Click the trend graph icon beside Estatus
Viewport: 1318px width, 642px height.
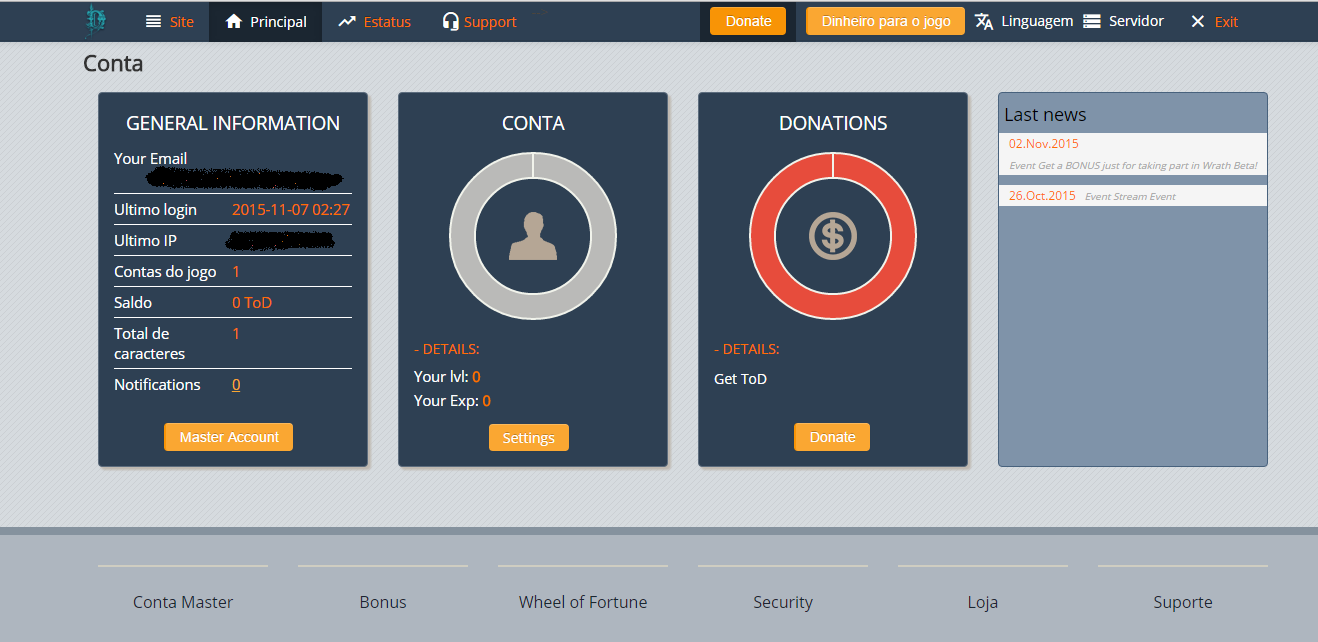[347, 21]
